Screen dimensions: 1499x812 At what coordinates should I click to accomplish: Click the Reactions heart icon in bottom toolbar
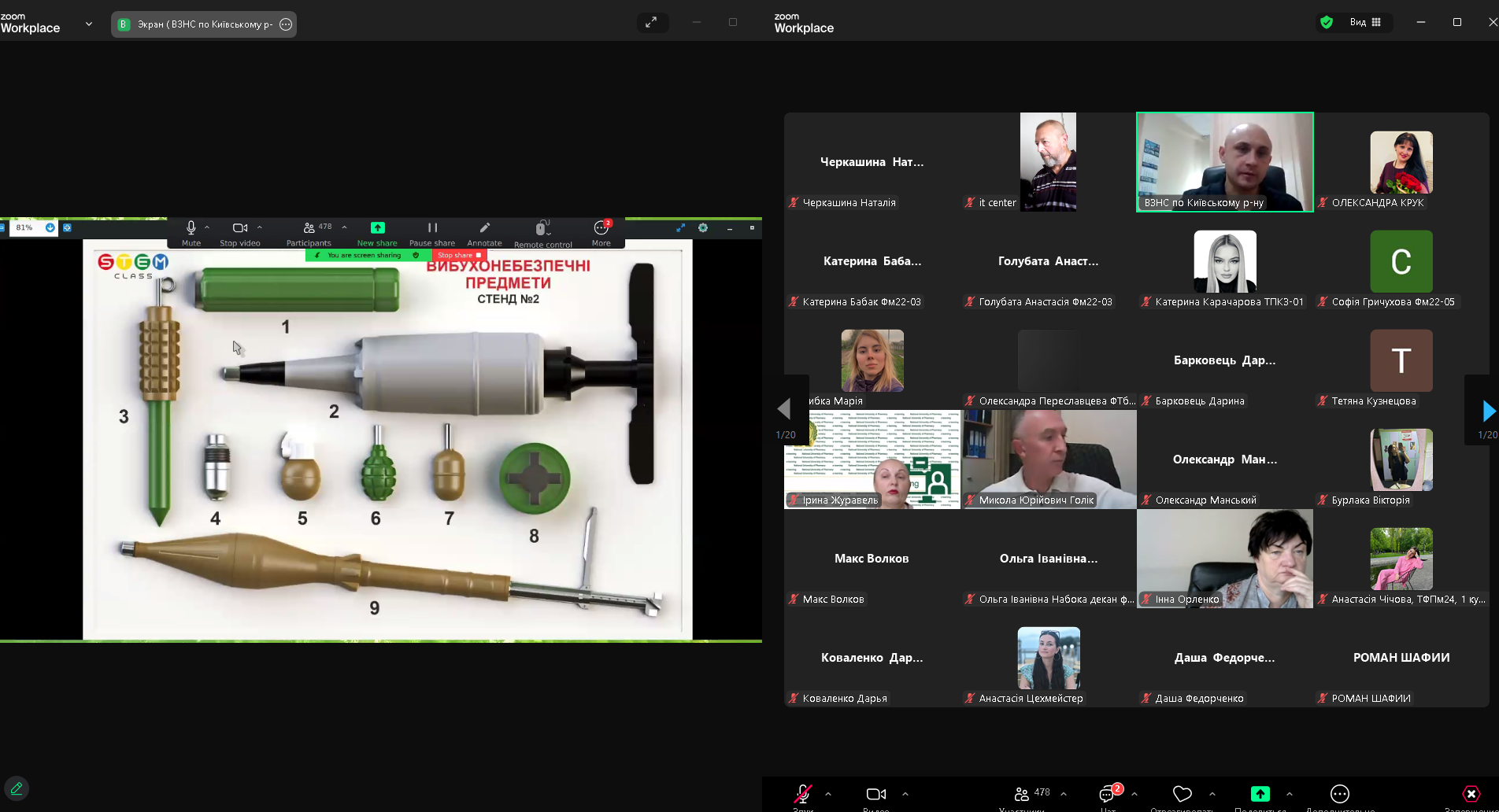click(1182, 794)
